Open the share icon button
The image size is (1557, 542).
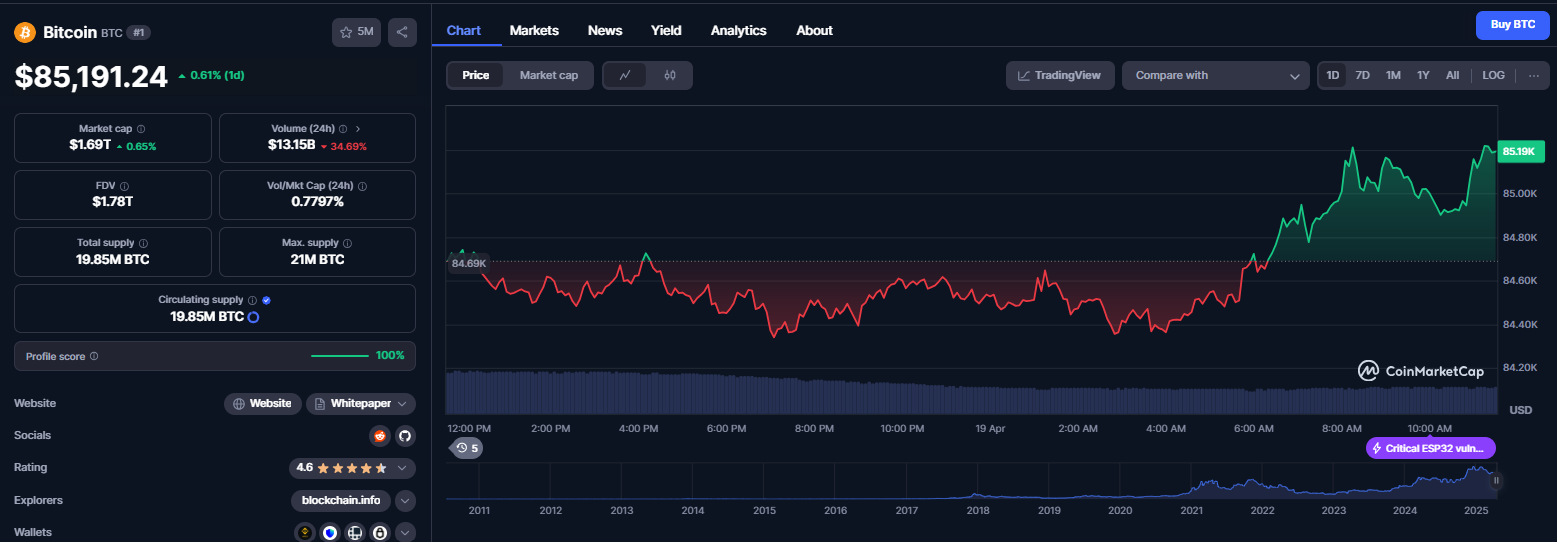tap(402, 32)
